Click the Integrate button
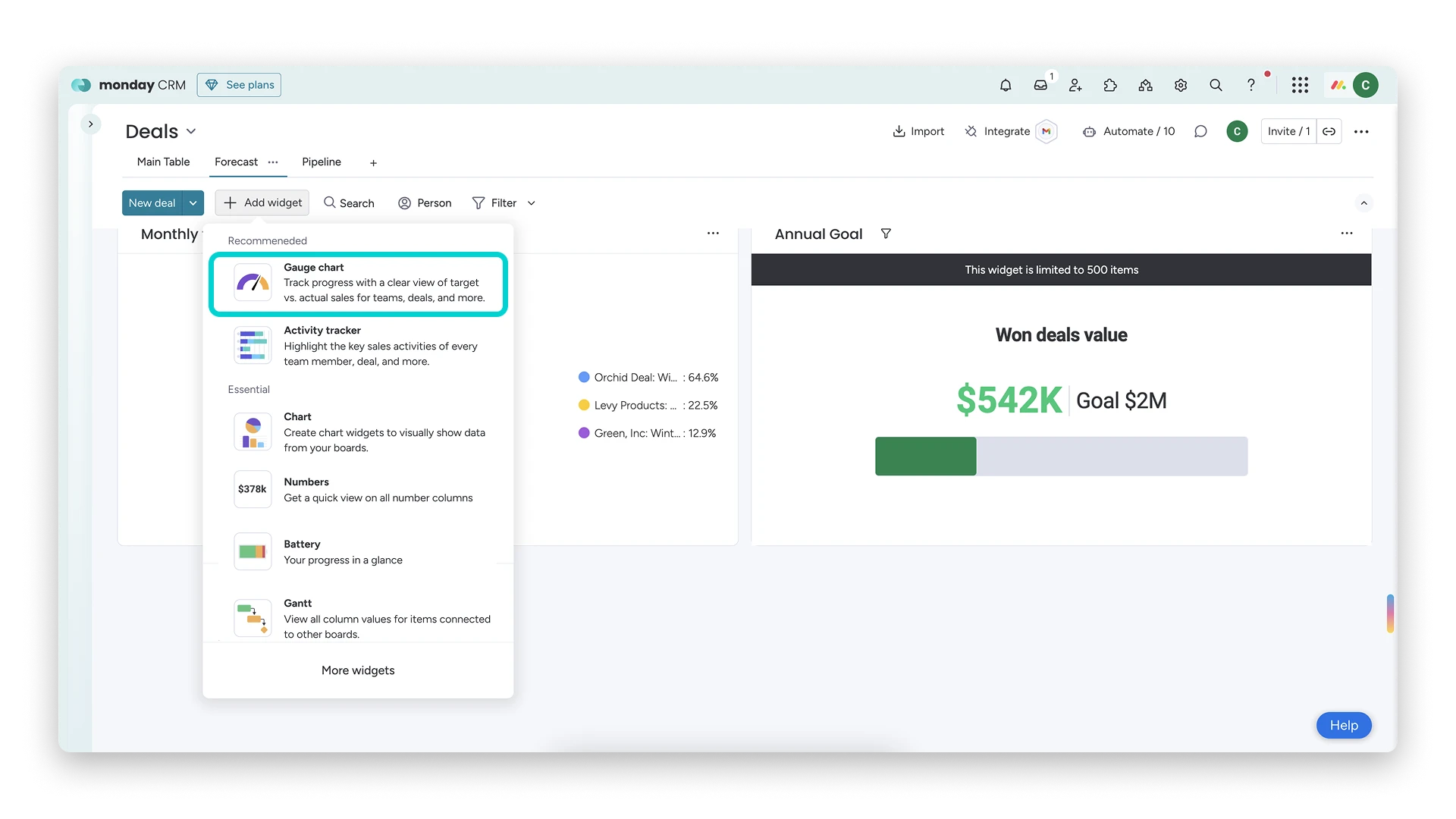Screen dimensions: 1456x819 [x=997, y=131]
